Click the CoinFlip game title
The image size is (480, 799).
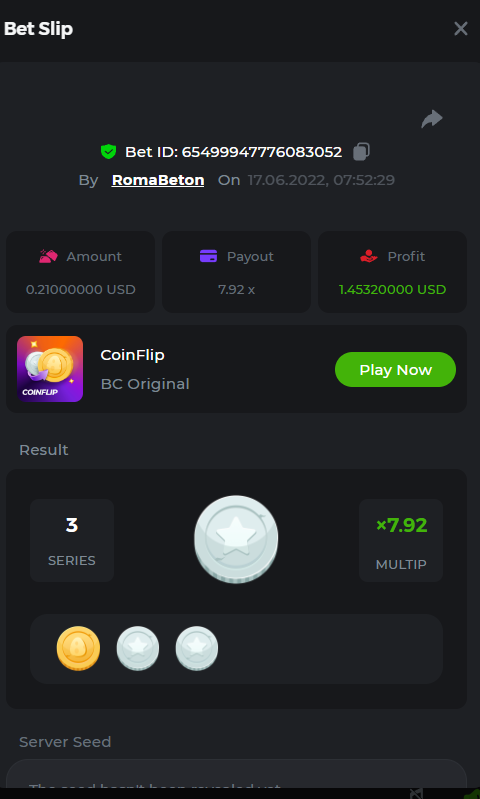(x=132, y=355)
